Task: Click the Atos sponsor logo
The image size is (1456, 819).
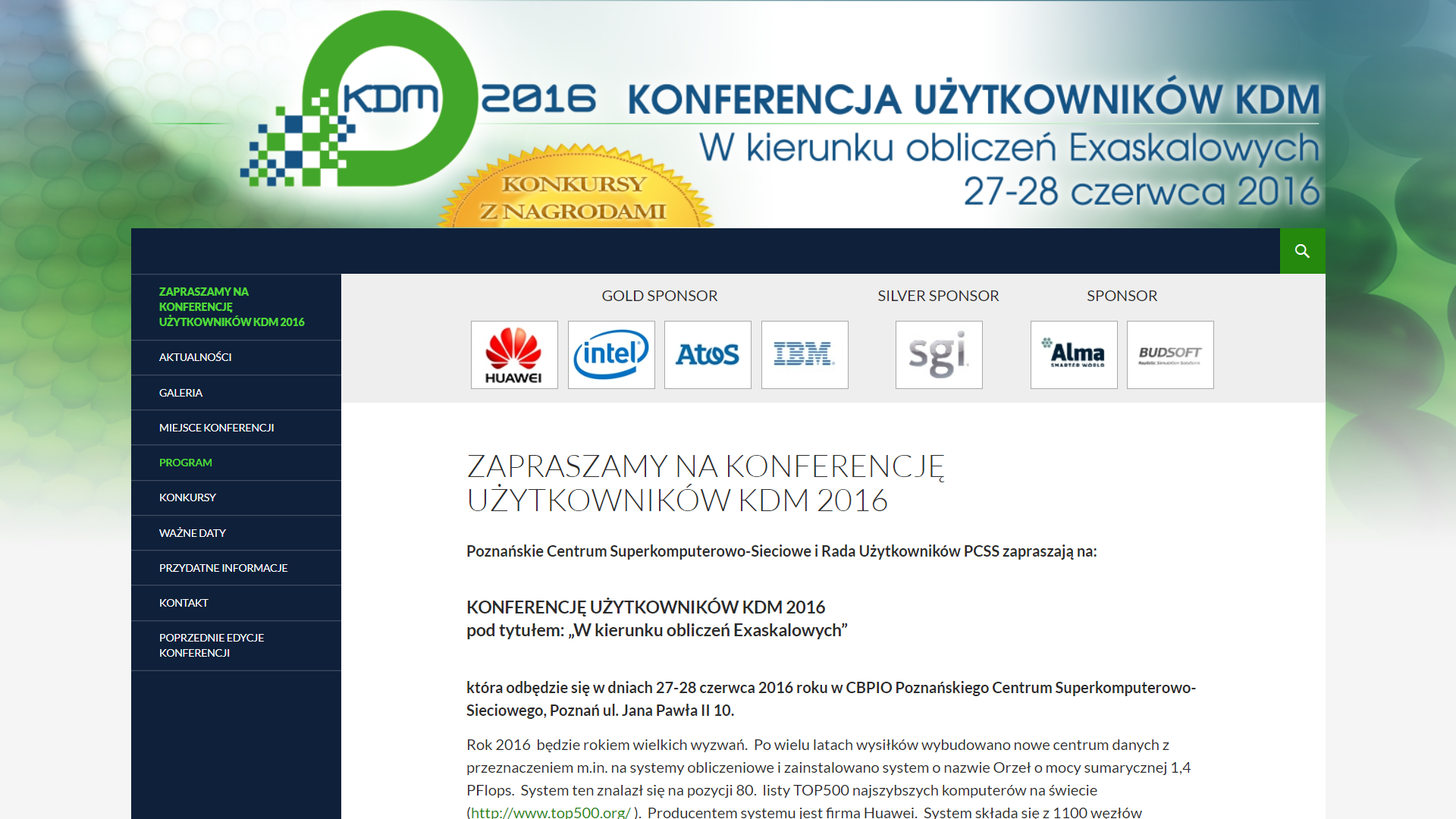Action: (708, 355)
